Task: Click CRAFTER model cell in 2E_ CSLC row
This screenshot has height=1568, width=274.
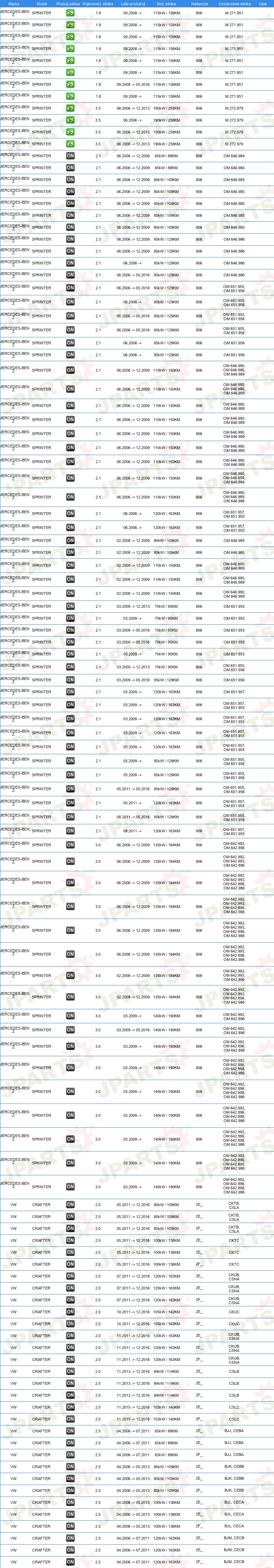Action: click(41, 1407)
